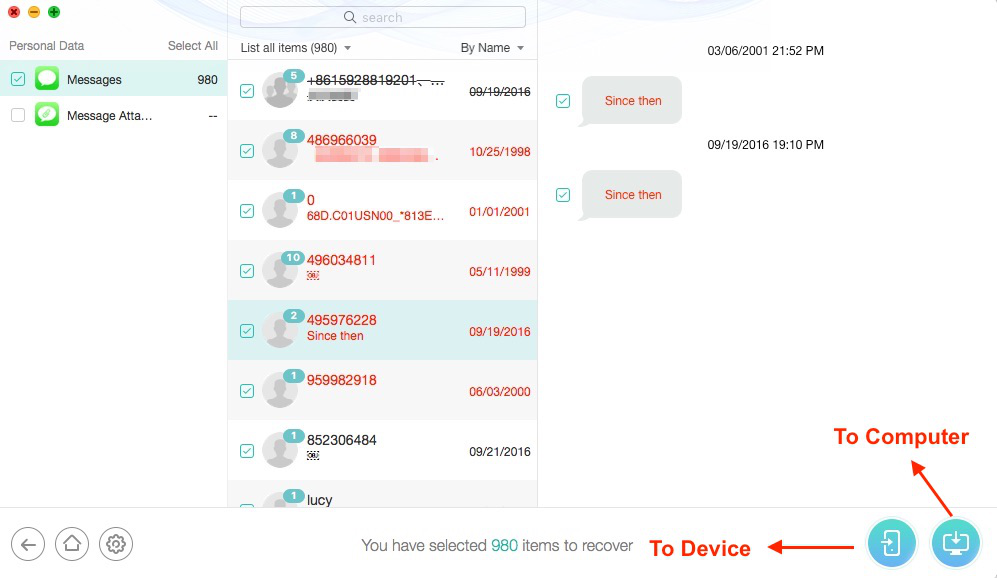Click avatar of contact 486966039
The height and width of the screenshot is (578, 997).
(280, 151)
